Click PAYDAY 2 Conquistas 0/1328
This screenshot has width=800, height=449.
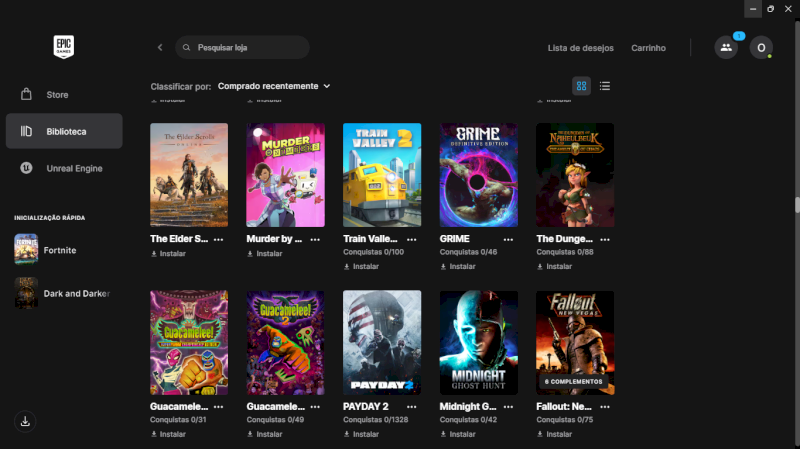click(376, 420)
